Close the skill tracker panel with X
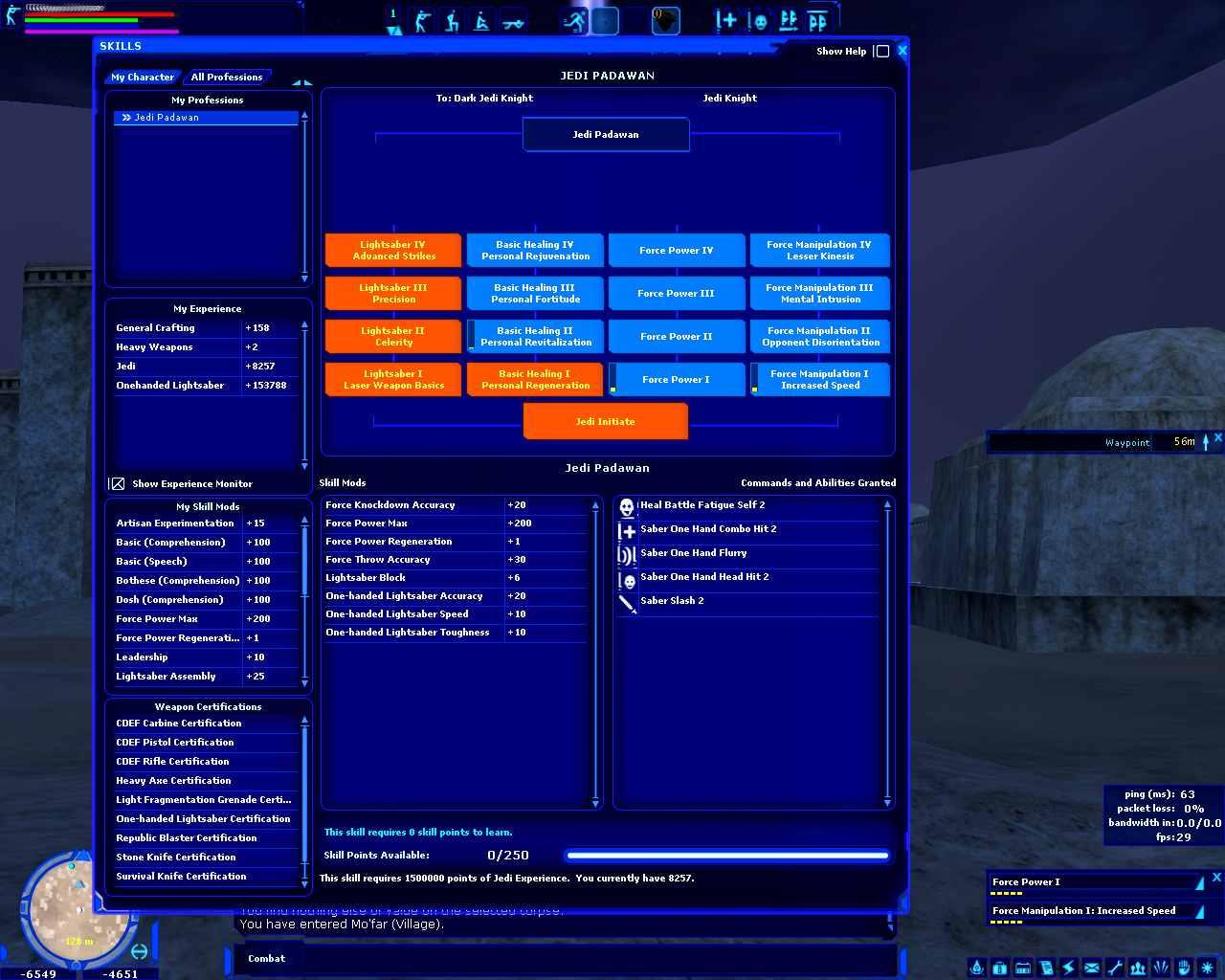 1216,878
